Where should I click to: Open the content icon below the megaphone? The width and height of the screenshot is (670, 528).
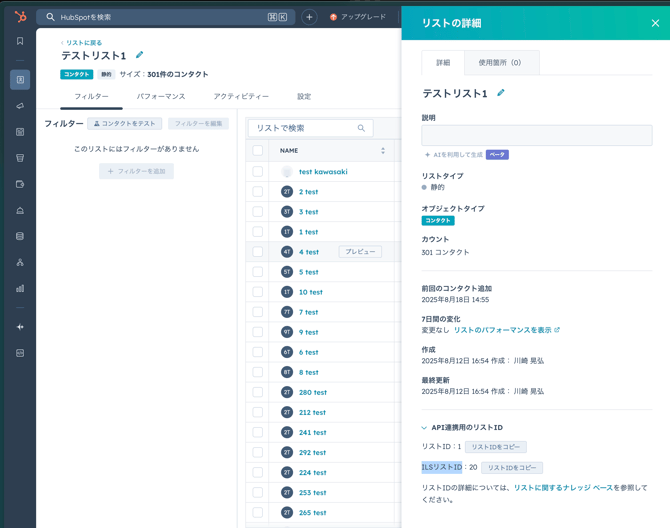(x=20, y=132)
